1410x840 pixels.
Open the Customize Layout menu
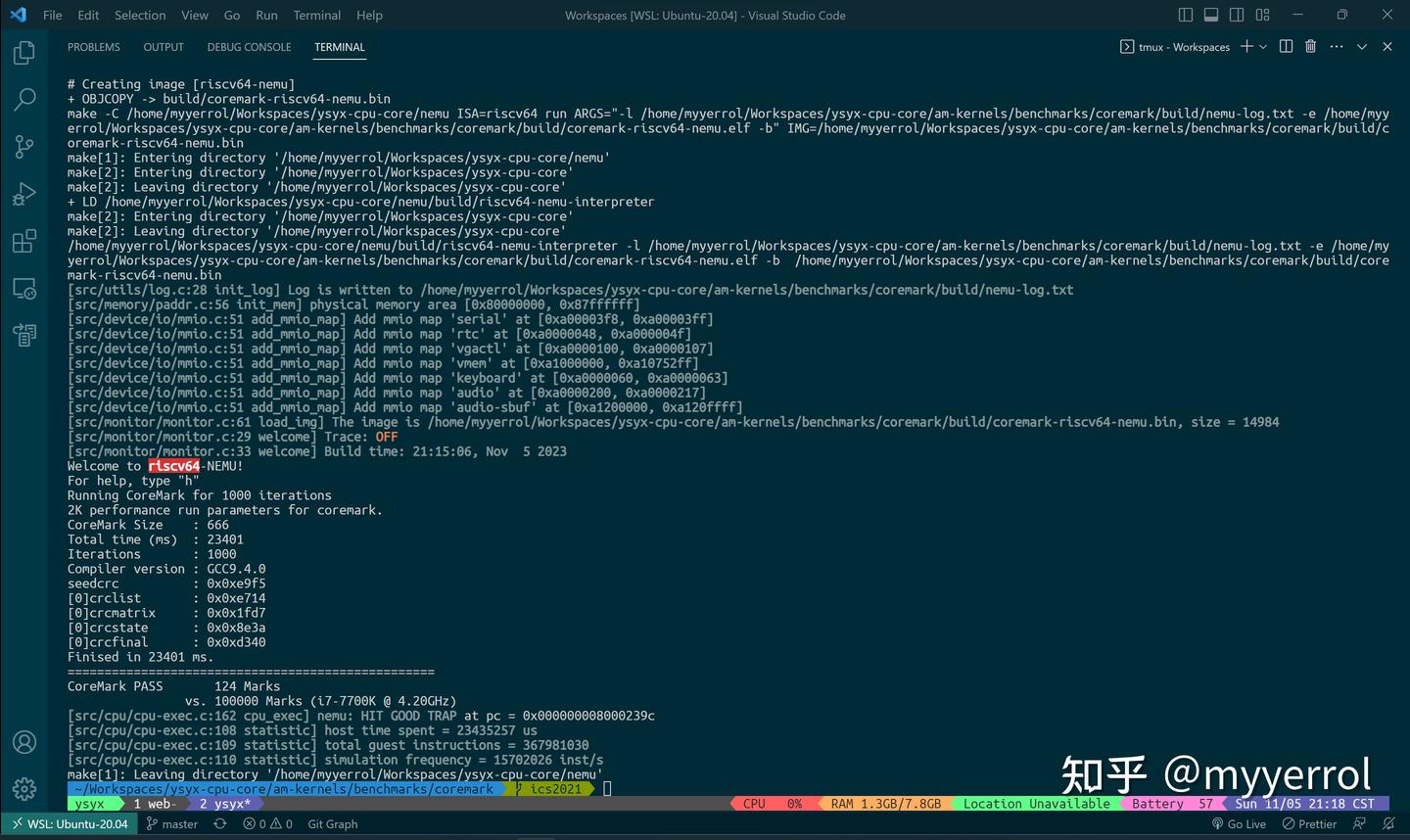coord(1263,15)
